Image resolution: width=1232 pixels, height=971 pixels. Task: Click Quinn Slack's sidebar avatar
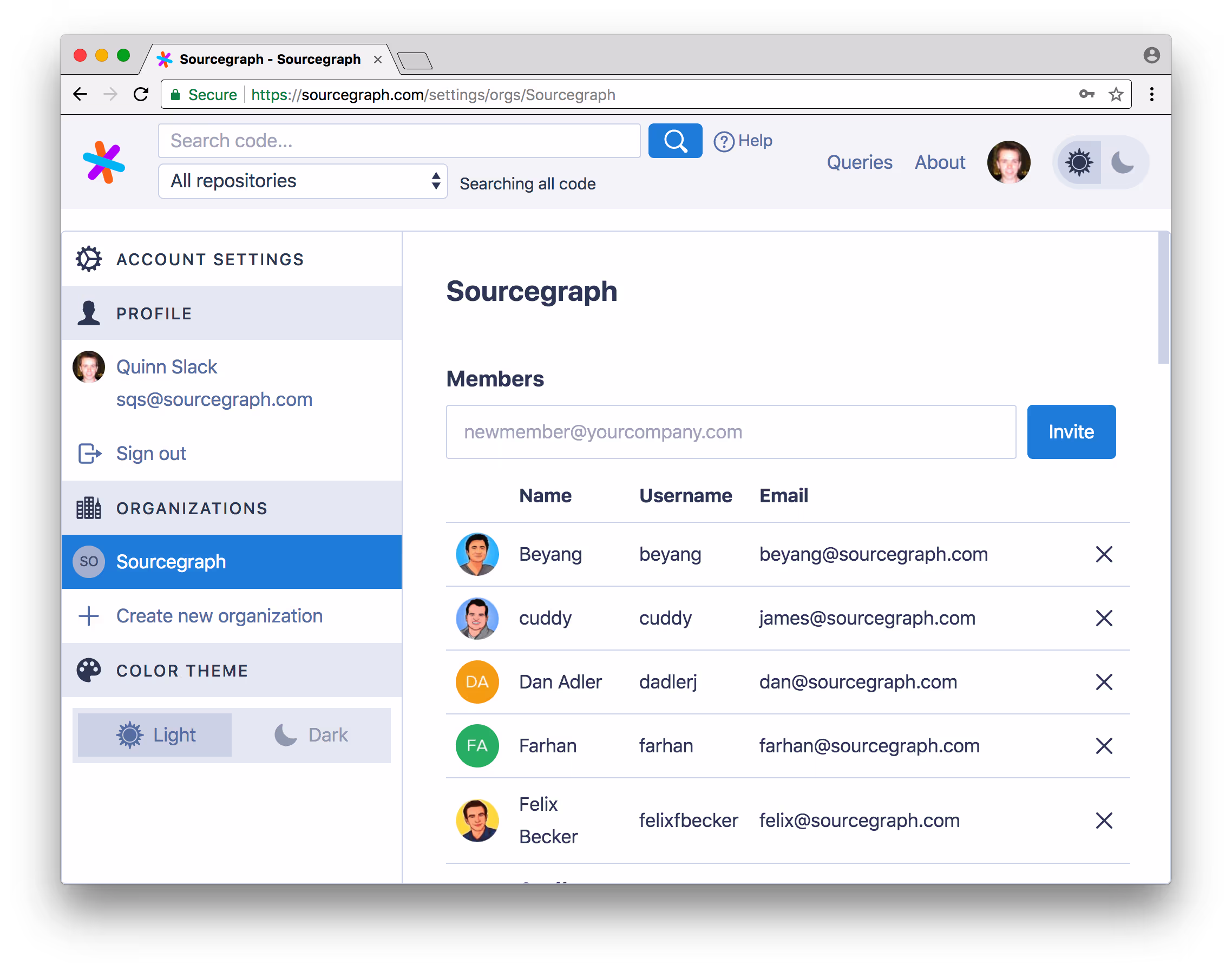(x=89, y=366)
